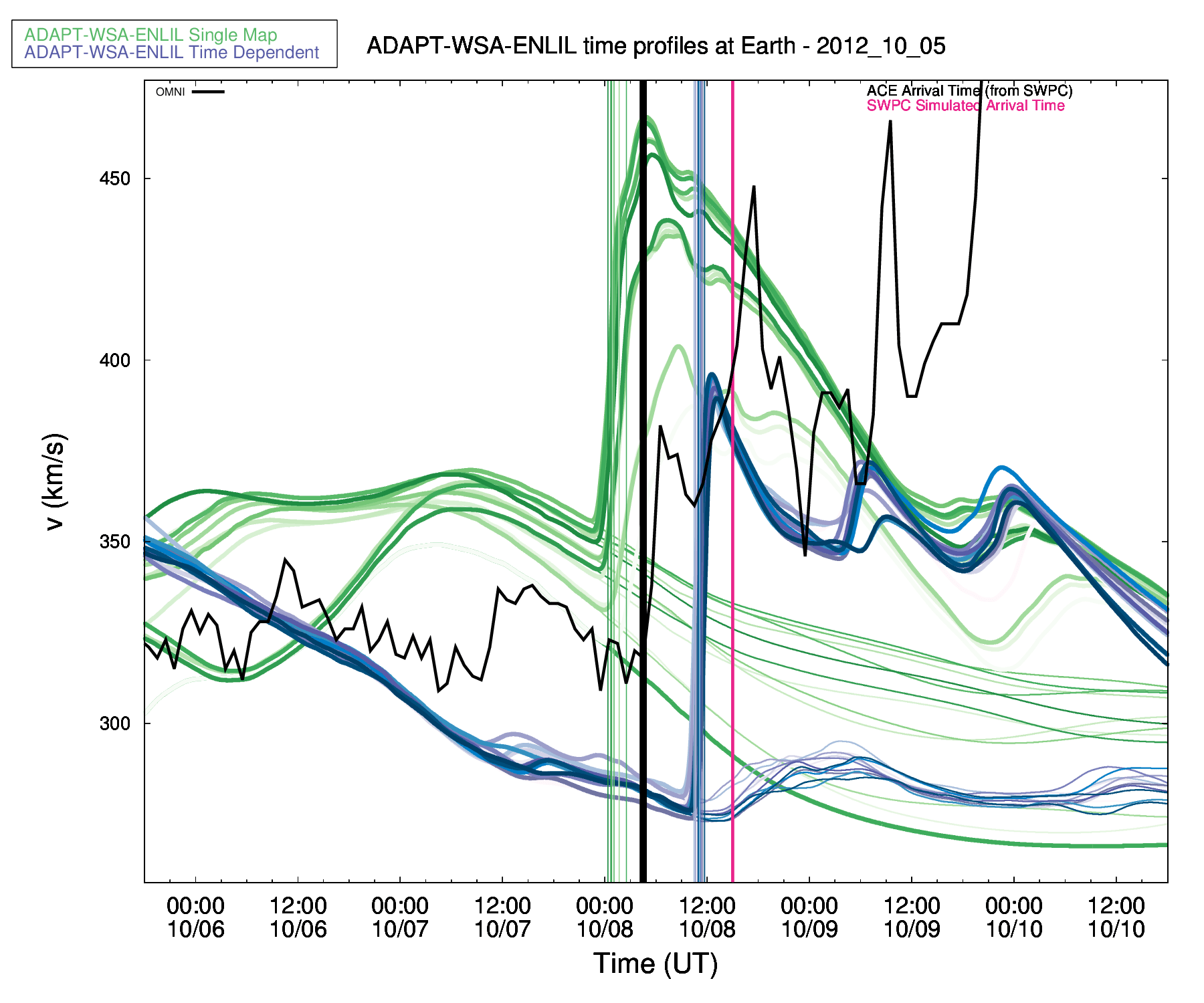Click the "12:00 10/09" x-axis tick label

[x=912, y=917]
